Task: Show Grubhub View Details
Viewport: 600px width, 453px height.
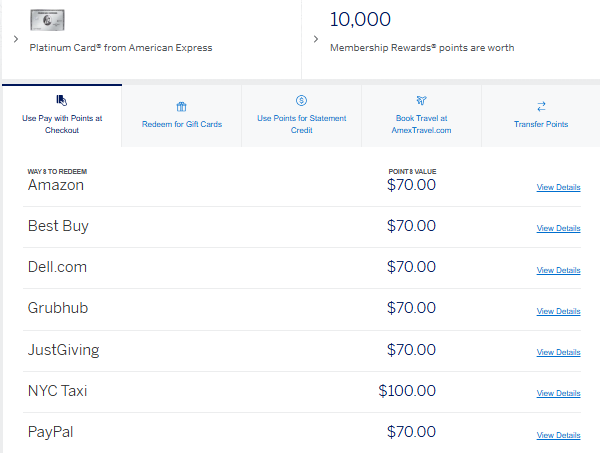Action: click(558, 311)
